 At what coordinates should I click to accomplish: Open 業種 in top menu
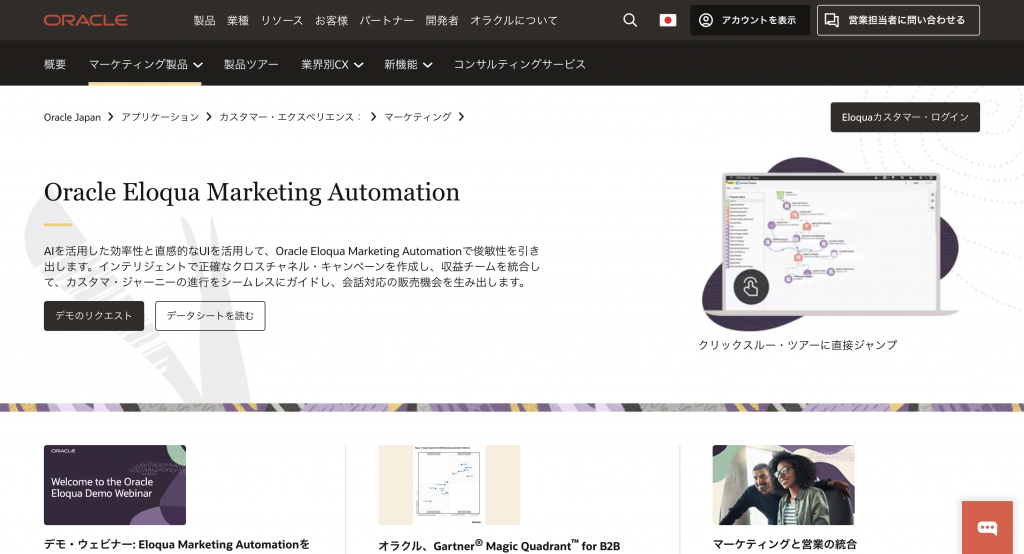pyautogui.click(x=238, y=20)
